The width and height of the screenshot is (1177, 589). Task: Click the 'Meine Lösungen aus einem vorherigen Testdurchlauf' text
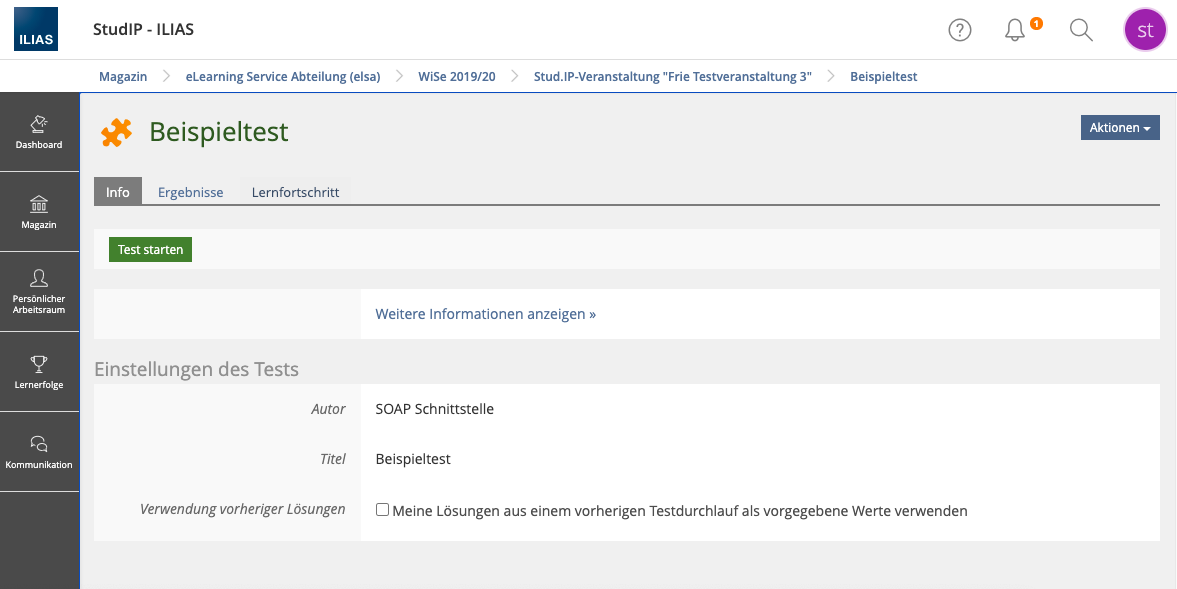tap(680, 511)
